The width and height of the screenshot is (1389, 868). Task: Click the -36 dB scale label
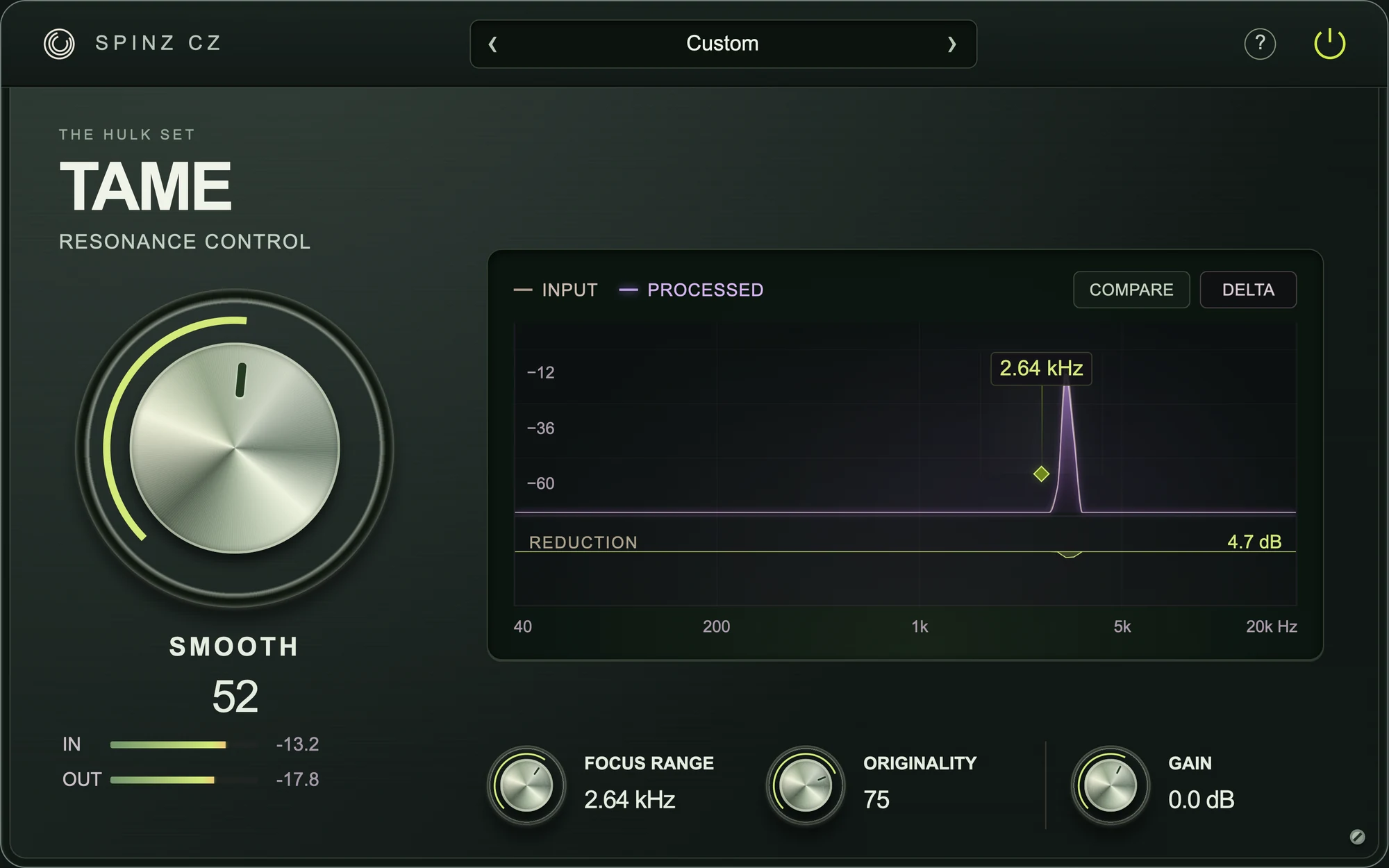coord(540,428)
